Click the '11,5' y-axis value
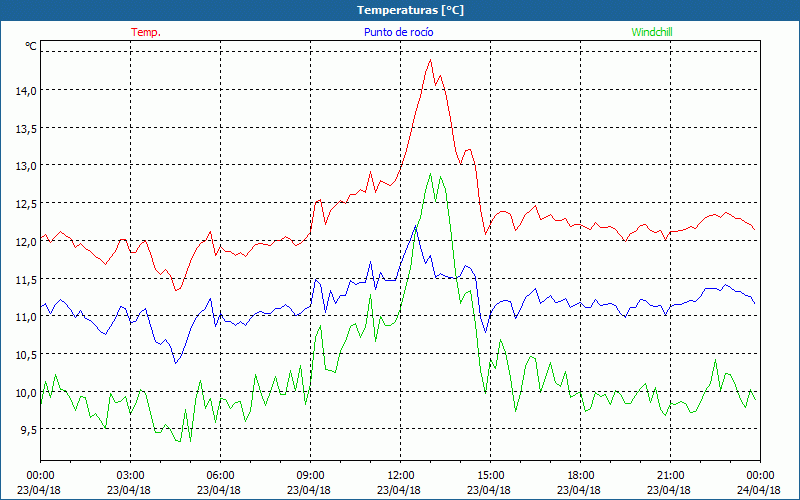800x500 pixels. 26,279
